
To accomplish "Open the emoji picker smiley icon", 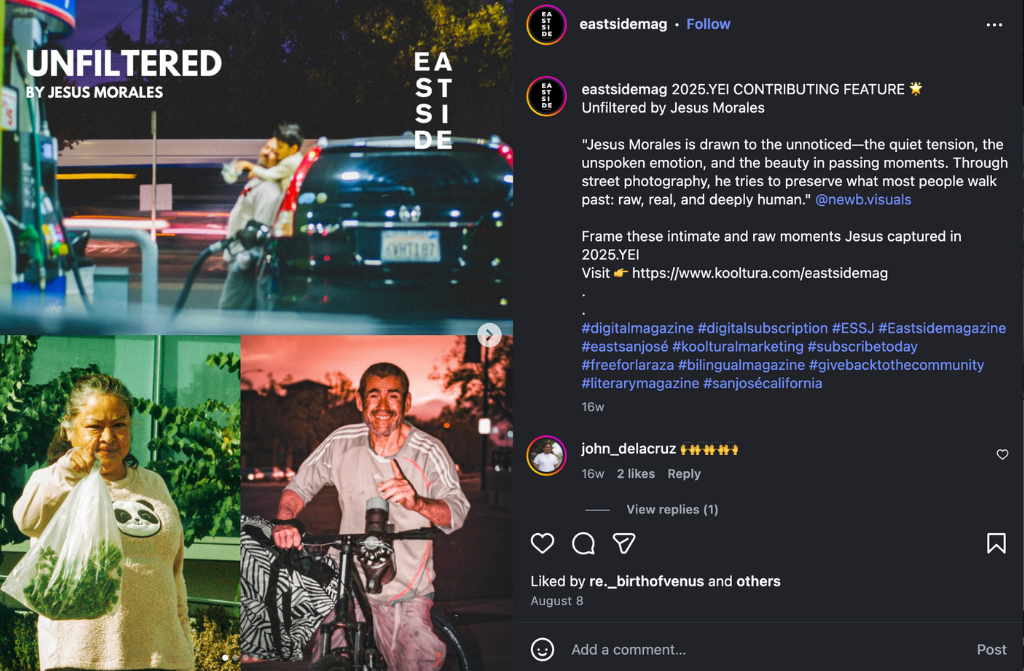I will point(542,649).
